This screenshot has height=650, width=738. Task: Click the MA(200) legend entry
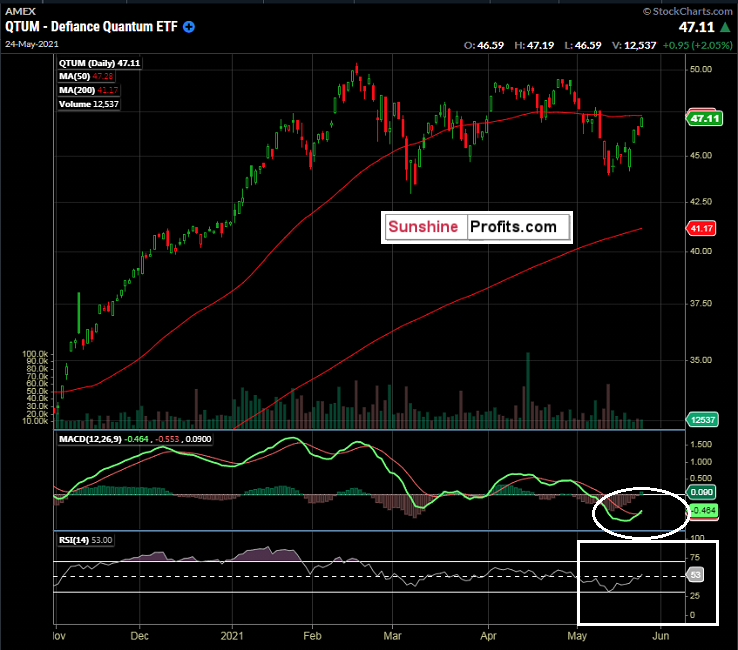click(x=88, y=90)
